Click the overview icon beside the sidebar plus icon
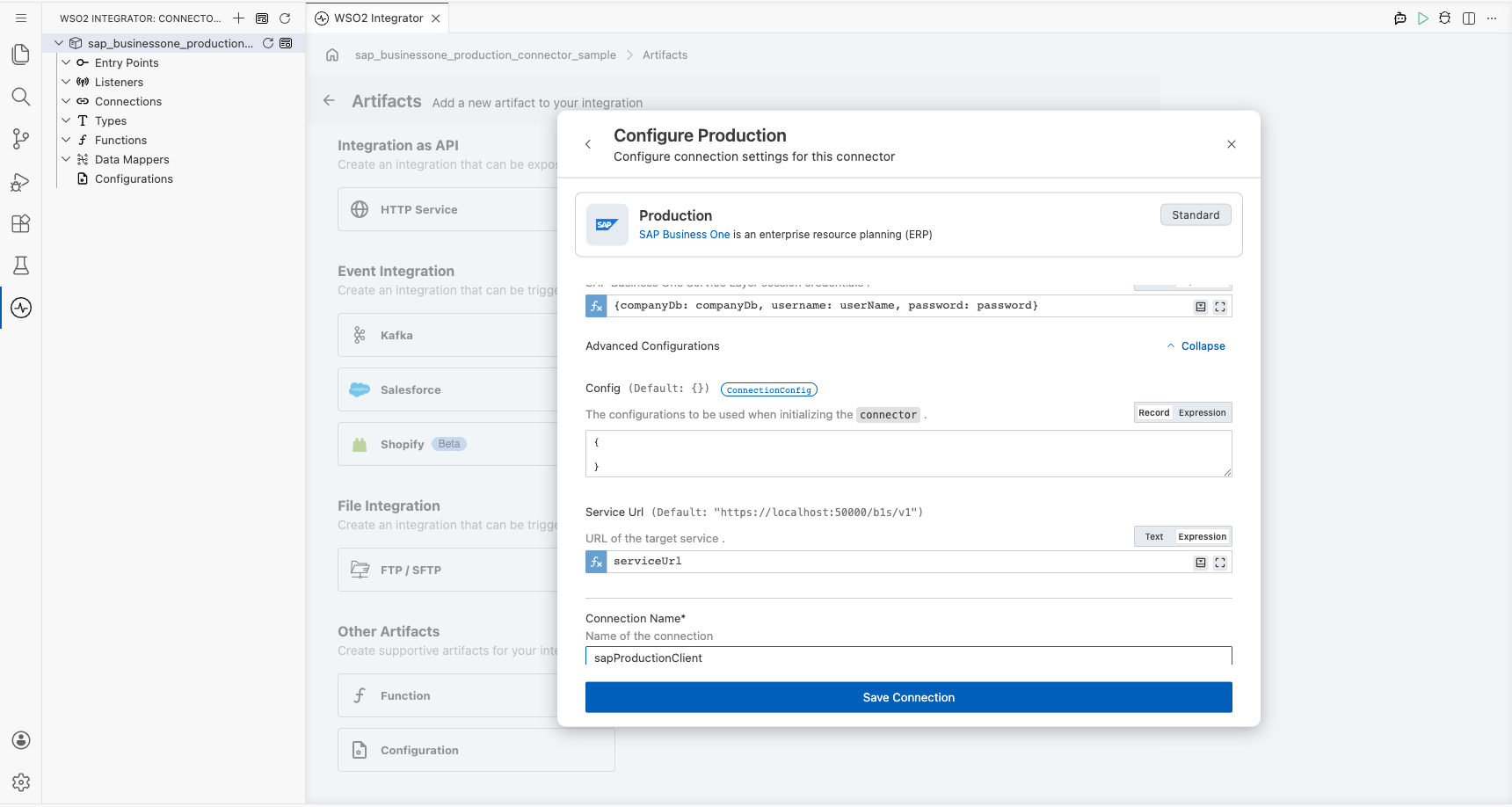Image resolution: width=1512 pixels, height=807 pixels. tap(262, 18)
